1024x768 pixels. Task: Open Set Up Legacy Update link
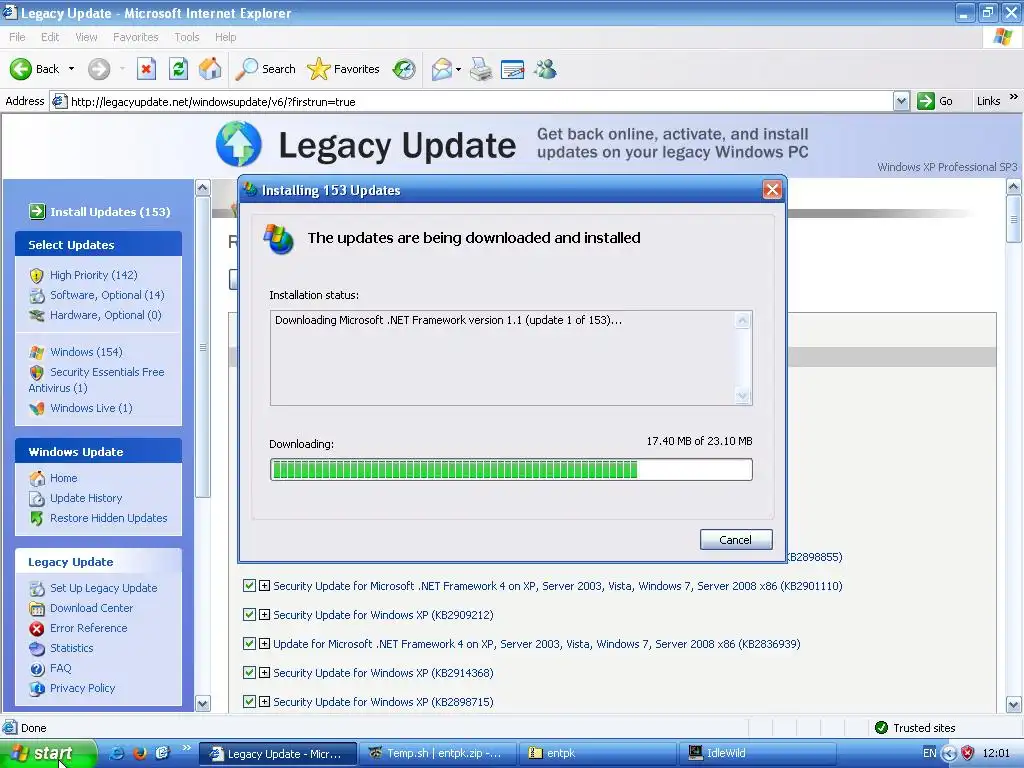click(x=104, y=588)
